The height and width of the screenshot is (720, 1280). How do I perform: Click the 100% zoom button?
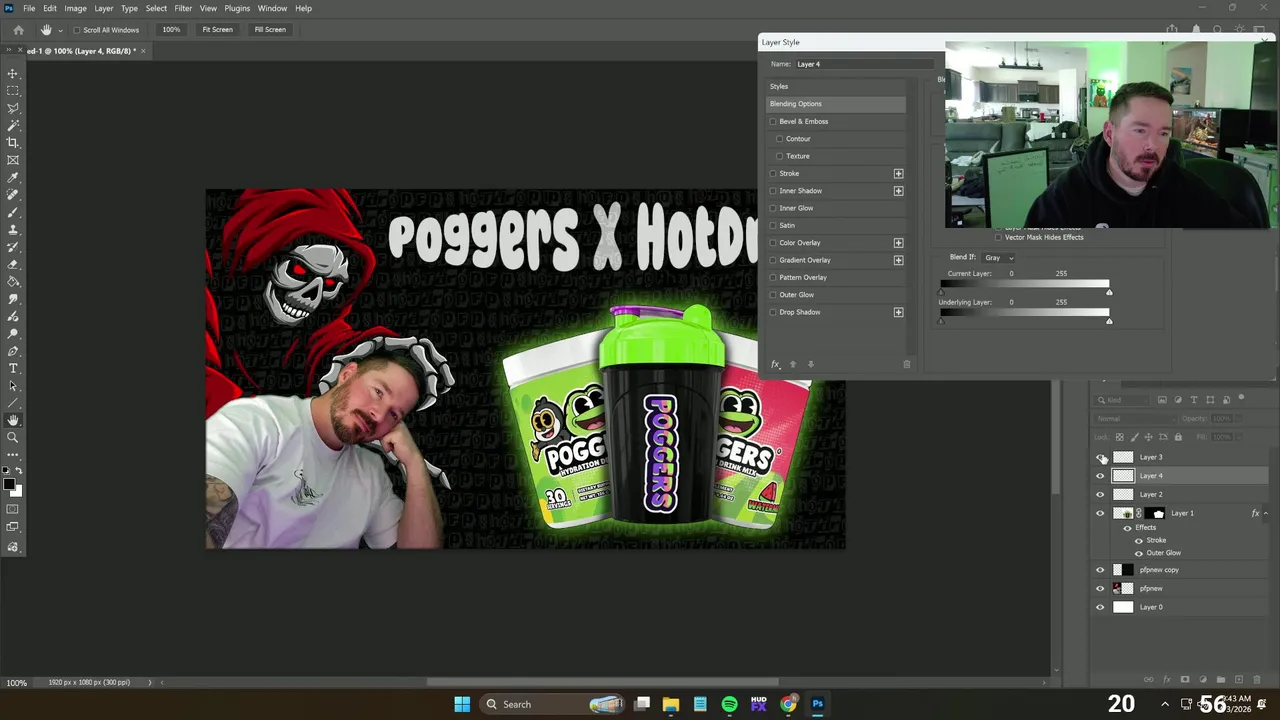pyautogui.click(x=171, y=30)
